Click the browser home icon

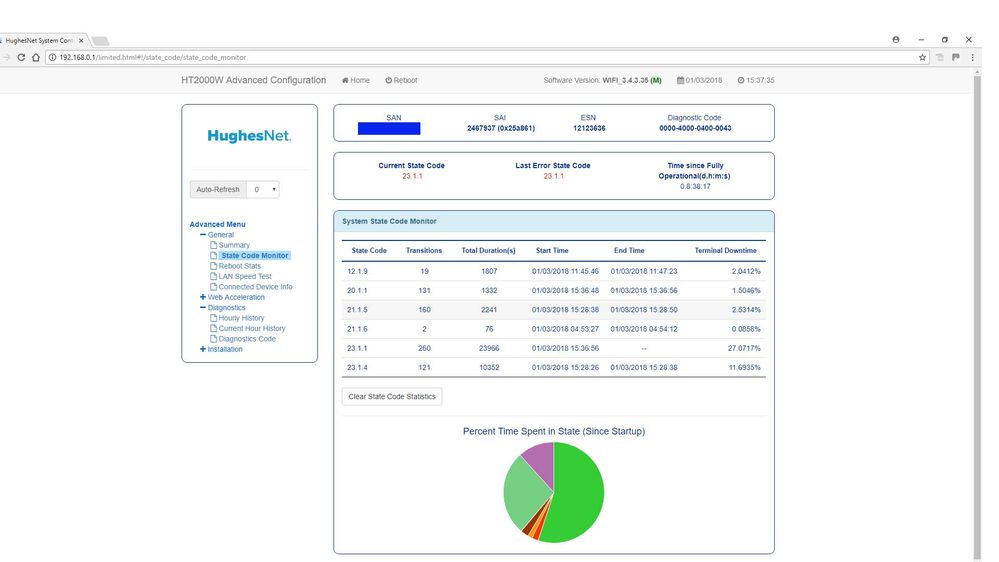37,58
